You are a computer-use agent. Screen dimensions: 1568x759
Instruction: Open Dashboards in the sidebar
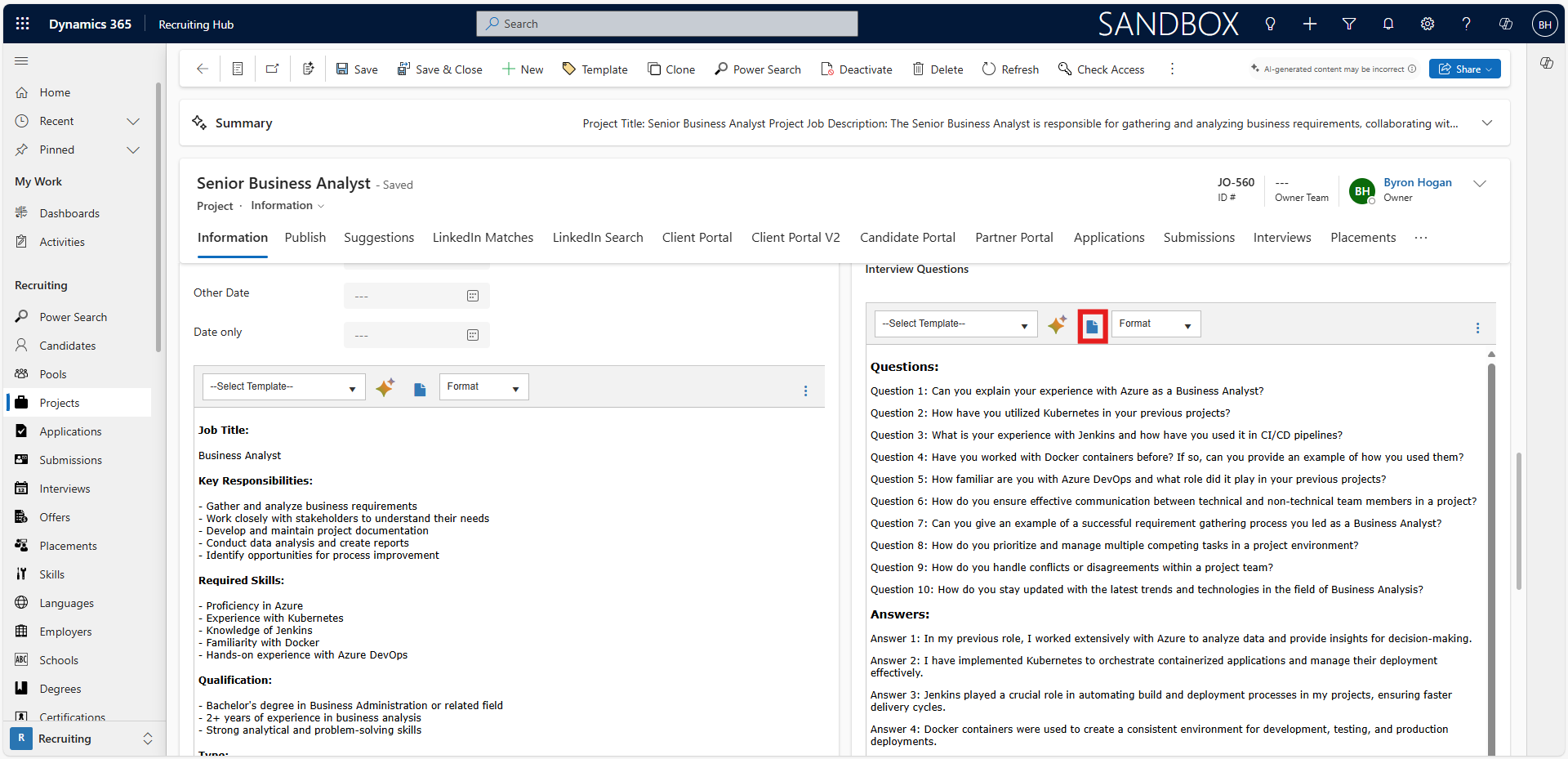tap(69, 214)
